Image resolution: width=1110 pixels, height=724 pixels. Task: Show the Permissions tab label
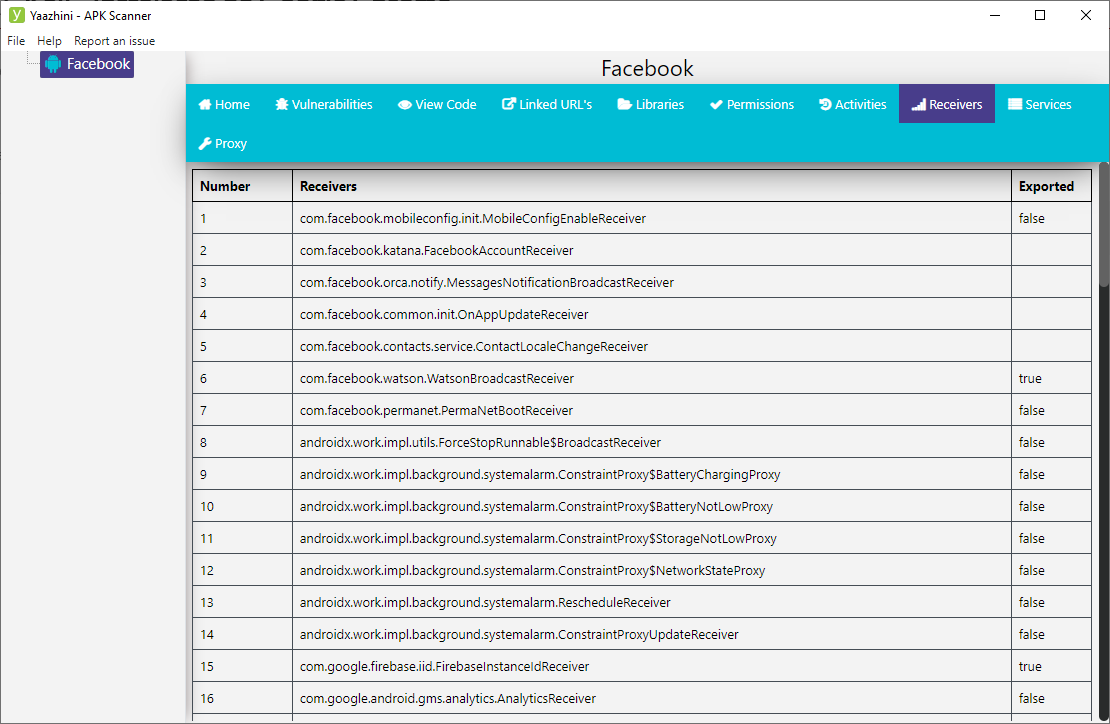click(760, 105)
